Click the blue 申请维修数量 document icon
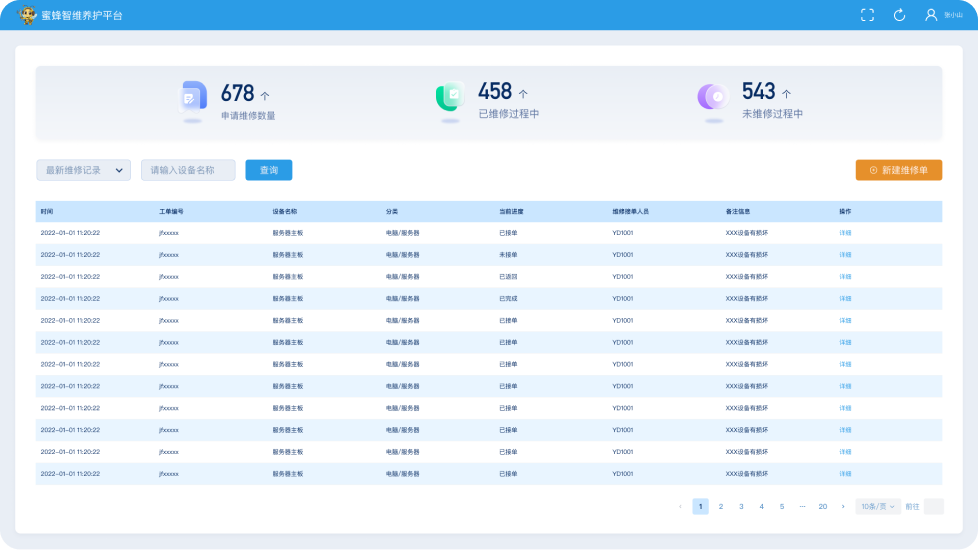The image size is (978, 550). tap(193, 96)
